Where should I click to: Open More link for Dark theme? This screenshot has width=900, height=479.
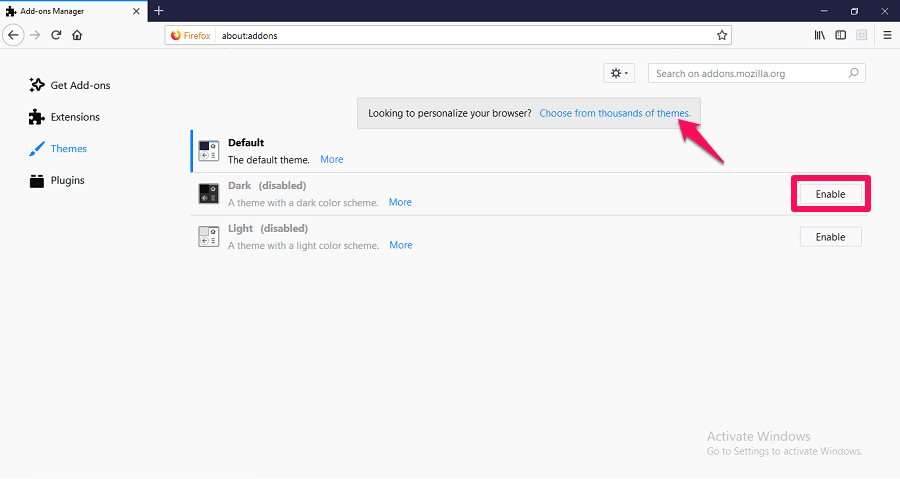400,202
